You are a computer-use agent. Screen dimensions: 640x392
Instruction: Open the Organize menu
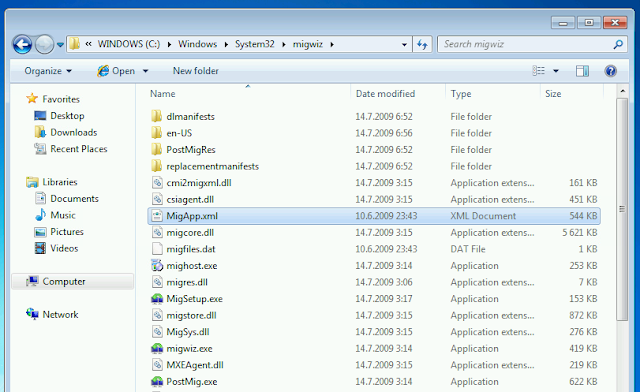(48, 71)
